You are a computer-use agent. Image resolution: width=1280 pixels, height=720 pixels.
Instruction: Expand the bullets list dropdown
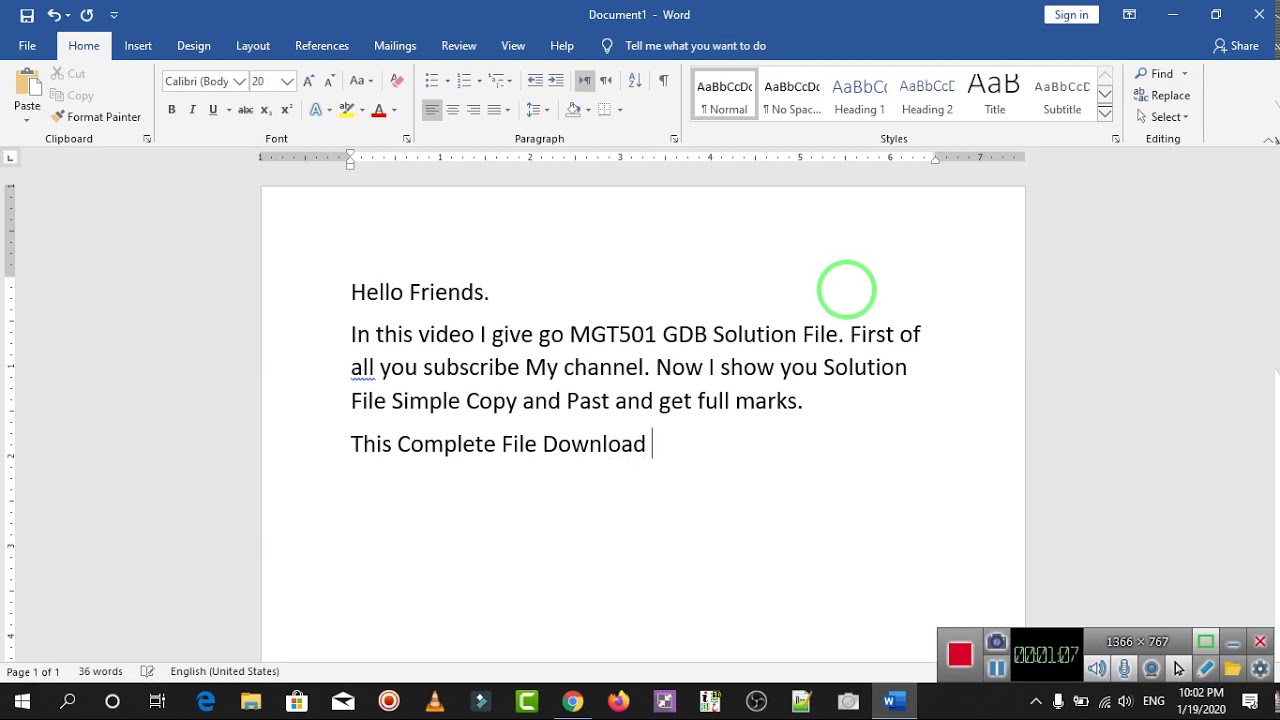447,81
